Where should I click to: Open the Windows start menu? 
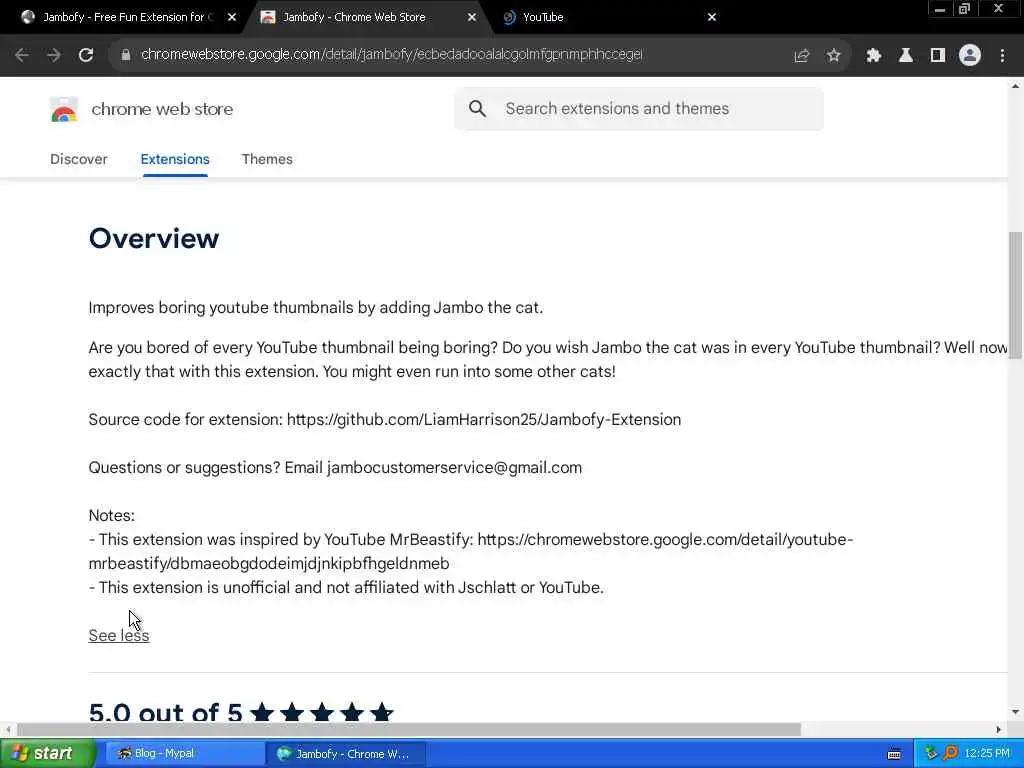[x=47, y=754]
